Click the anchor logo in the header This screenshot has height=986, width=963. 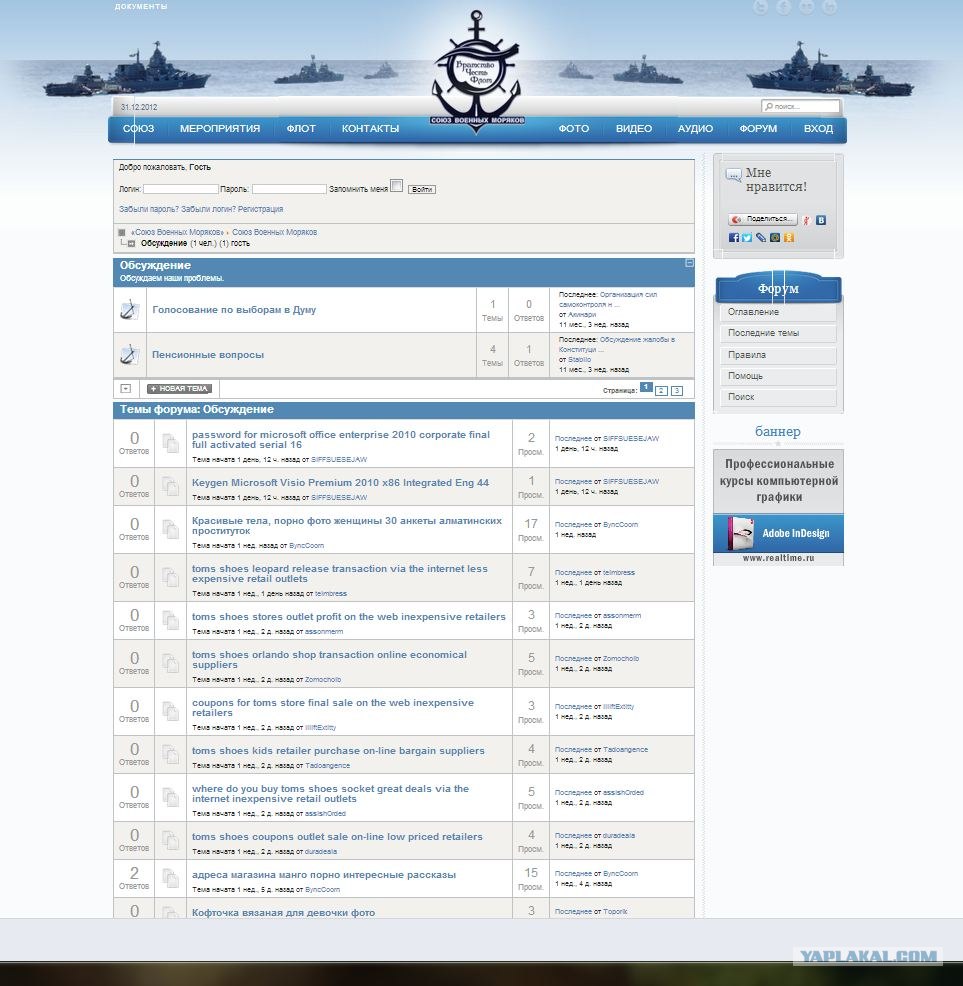[477, 72]
